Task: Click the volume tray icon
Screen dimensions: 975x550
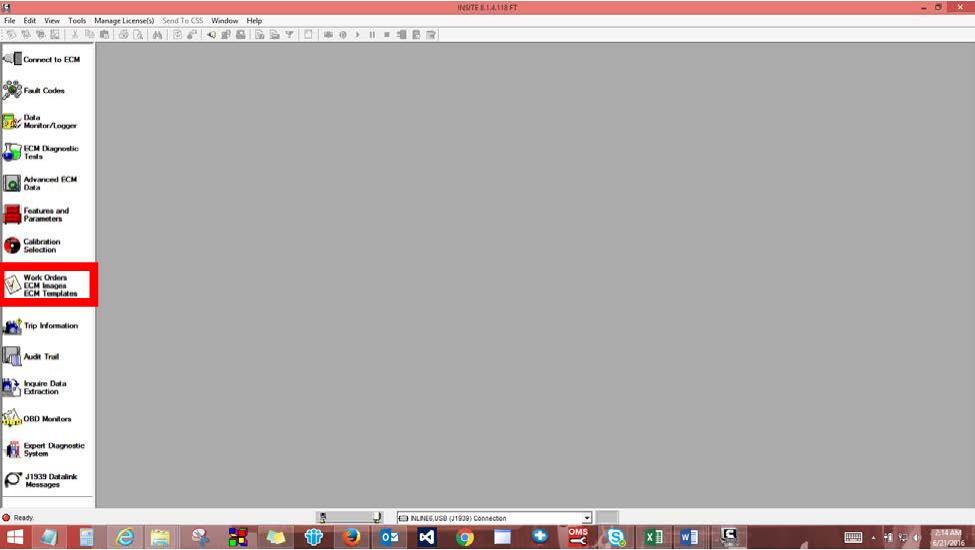Action: point(917,538)
